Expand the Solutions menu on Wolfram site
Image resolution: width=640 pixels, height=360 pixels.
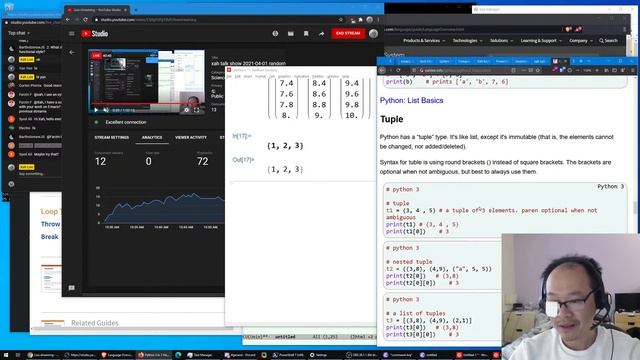coord(502,40)
